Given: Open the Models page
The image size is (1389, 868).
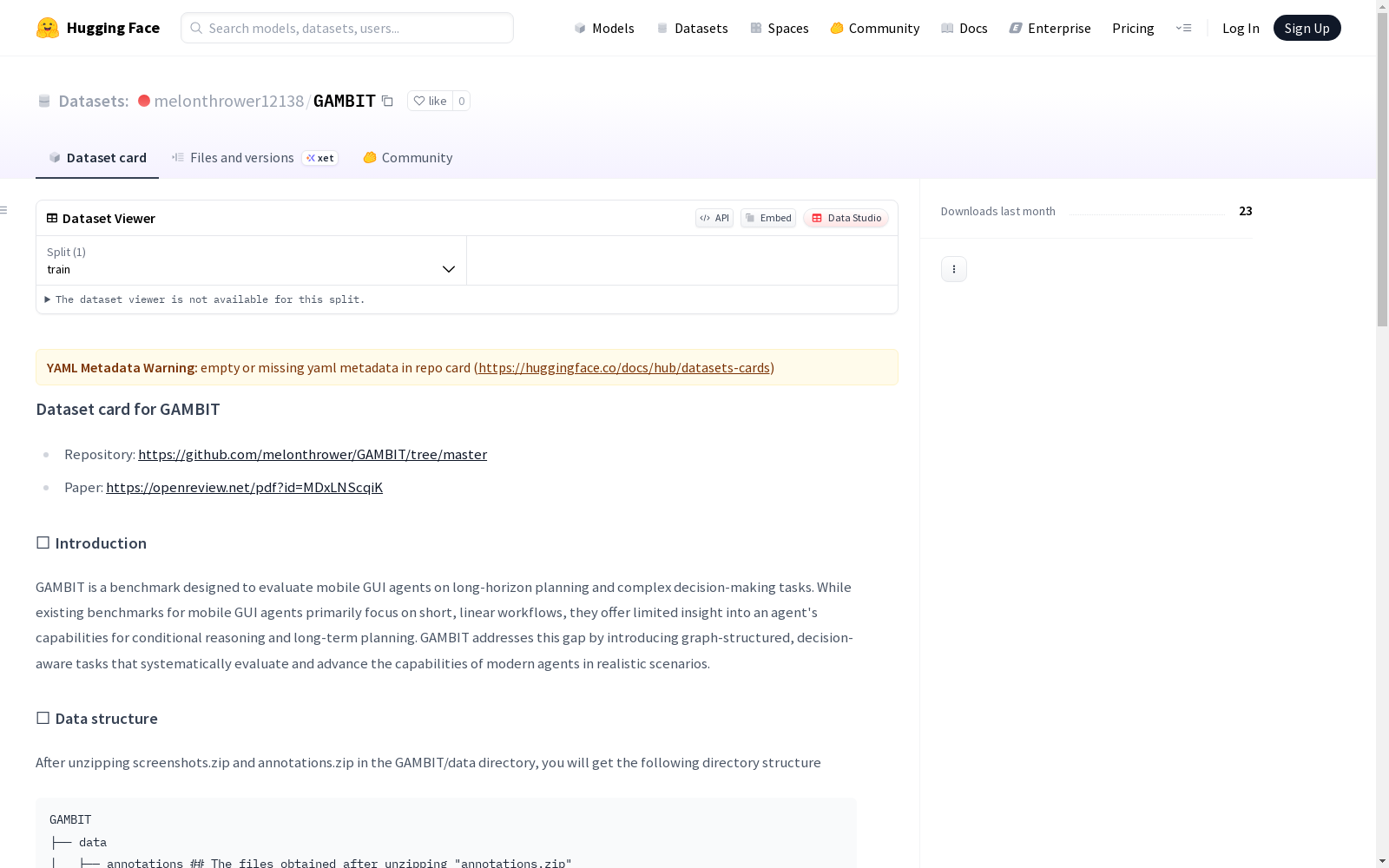Looking at the screenshot, I should point(604,28).
